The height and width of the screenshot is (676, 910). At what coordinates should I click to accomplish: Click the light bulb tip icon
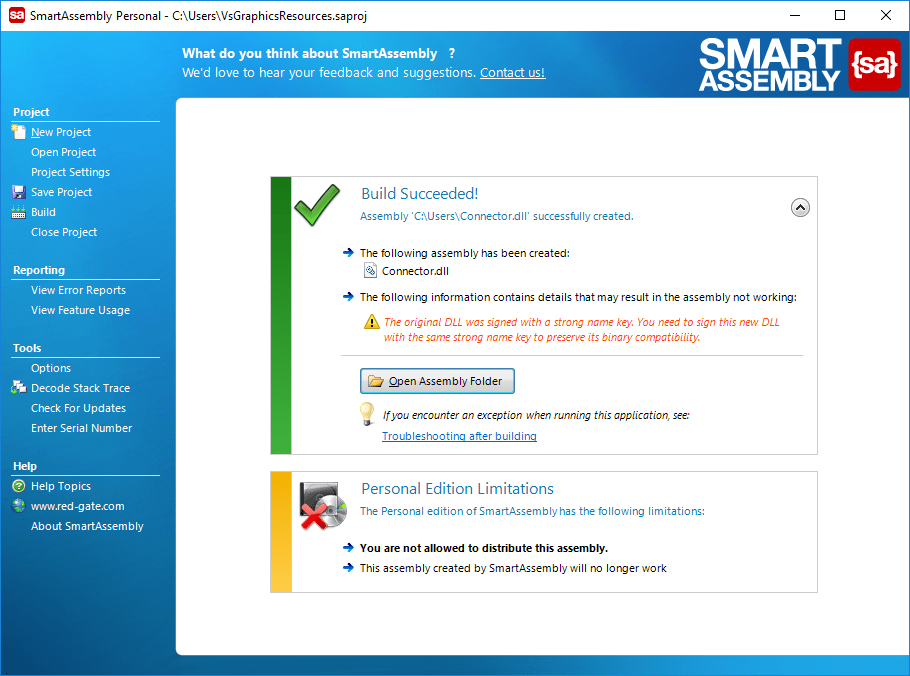[367, 414]
